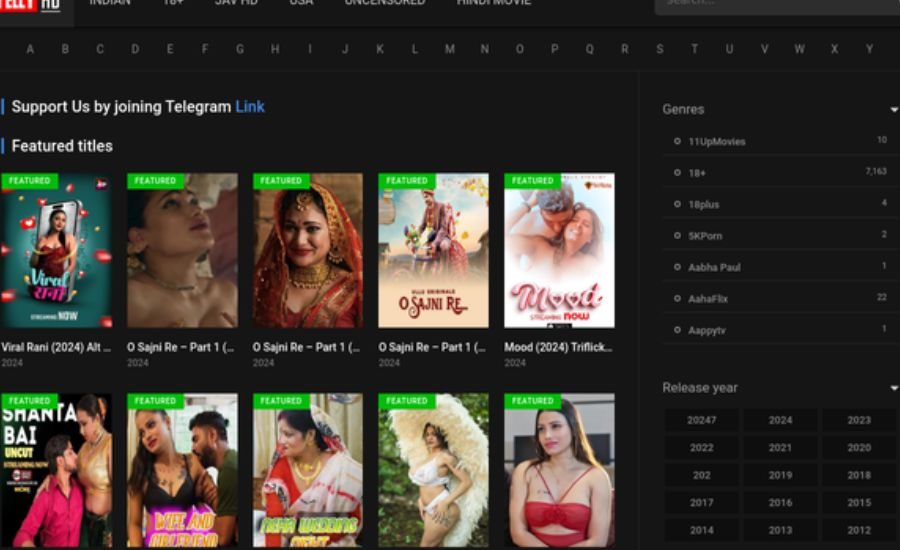900x550 pixels.
Task: Show titles beginning with R
Action: [624, 49]
